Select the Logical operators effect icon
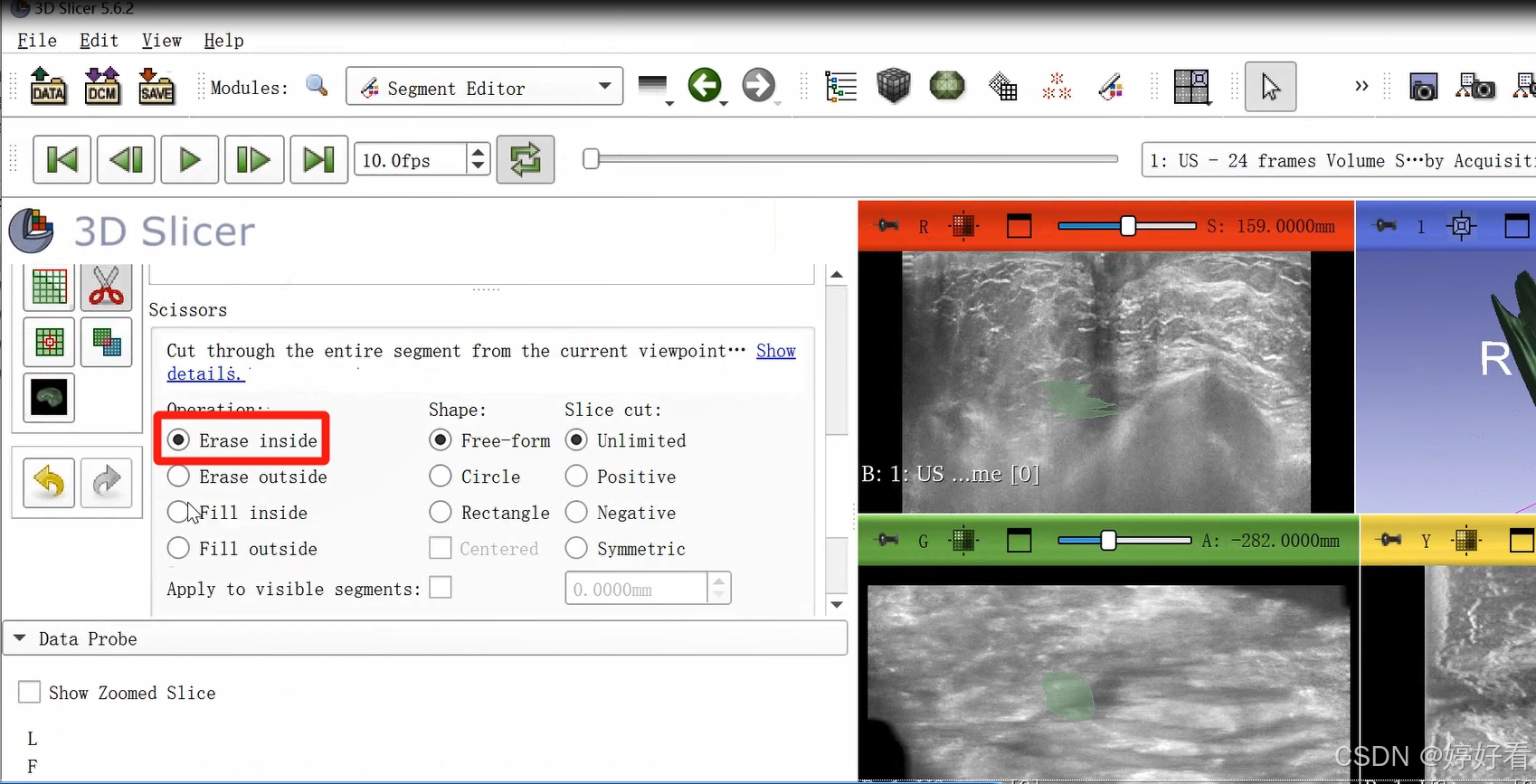Viewport: 1536px width, 784px height. (106, 342)
